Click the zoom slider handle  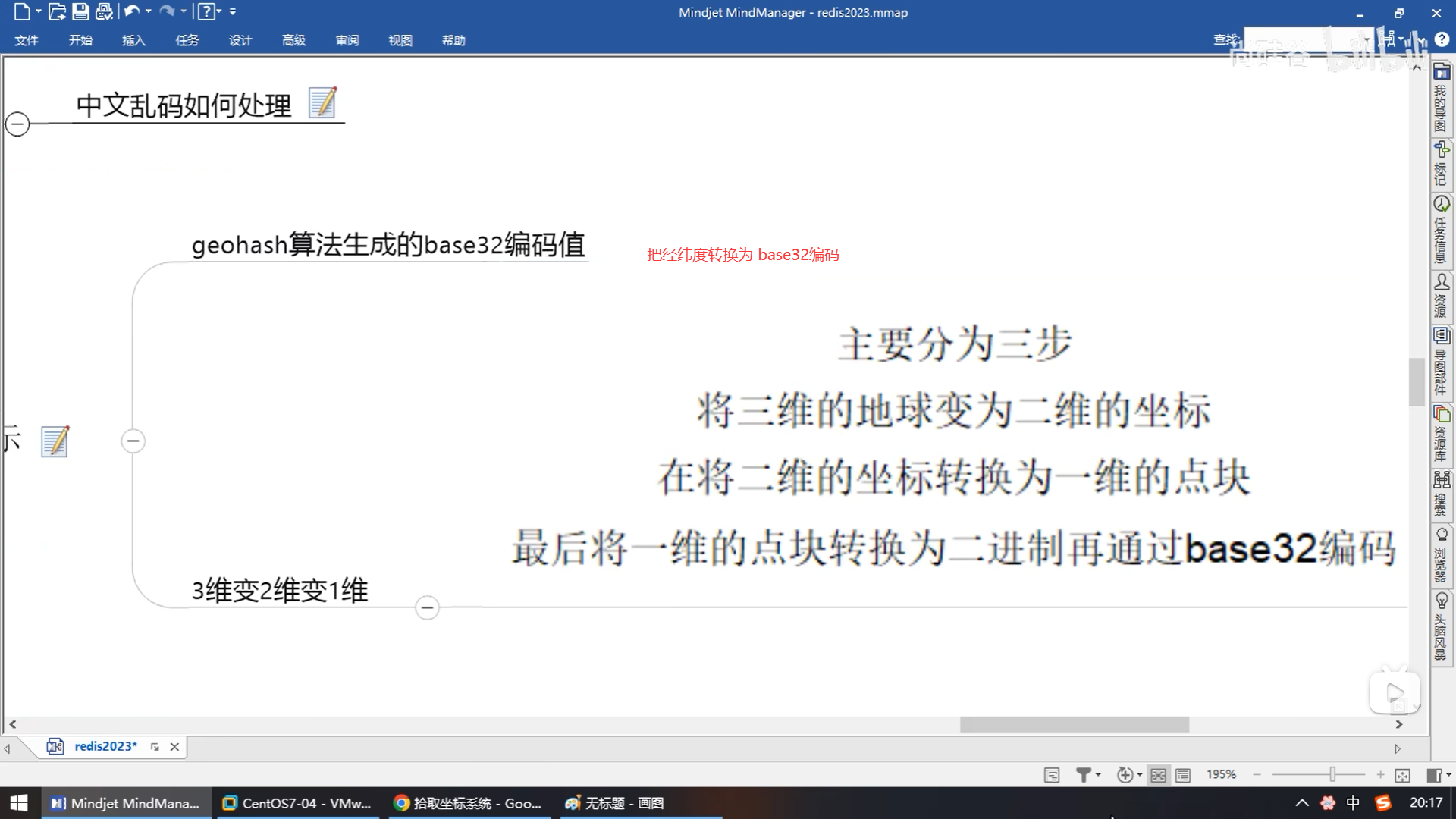click(1332, 774)
